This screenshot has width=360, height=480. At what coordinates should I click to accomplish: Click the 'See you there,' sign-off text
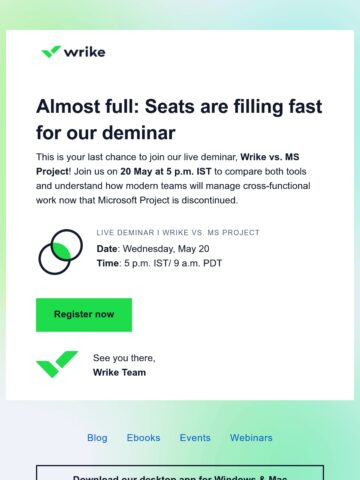pyautogui.click(x=124, y=358)
